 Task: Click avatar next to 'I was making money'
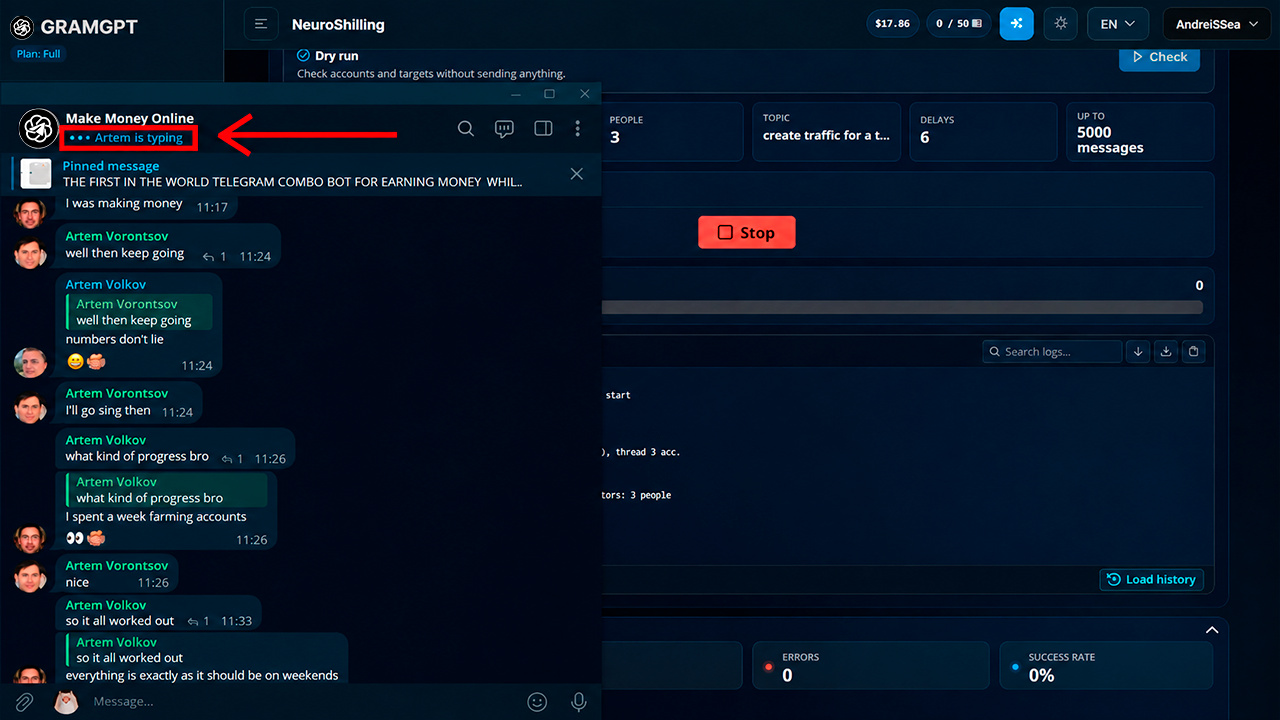pos(30,212)
